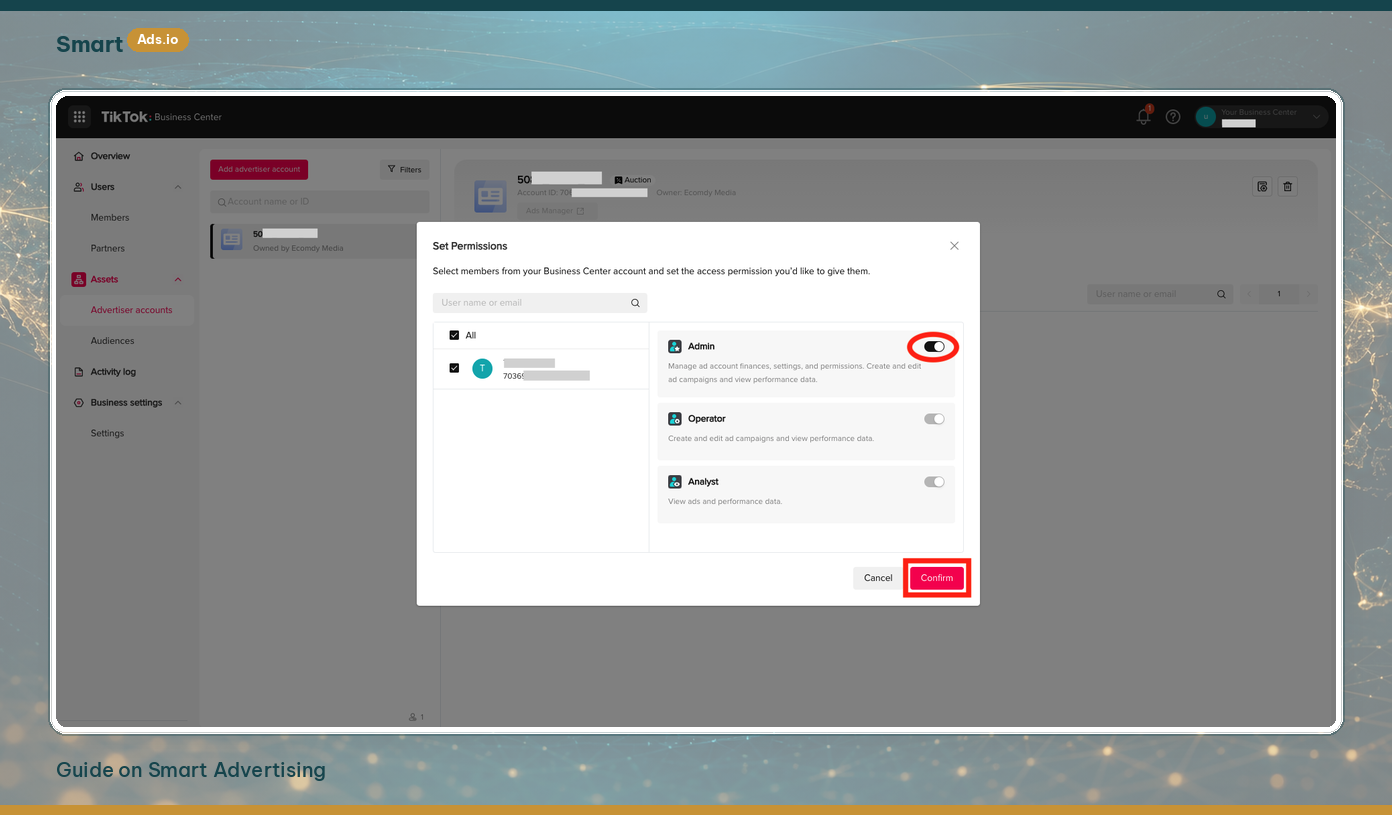This screenshot has height=815, width=1392.
Task: Click the background member search magnifier icon
Action: (x=1221, y=294)
